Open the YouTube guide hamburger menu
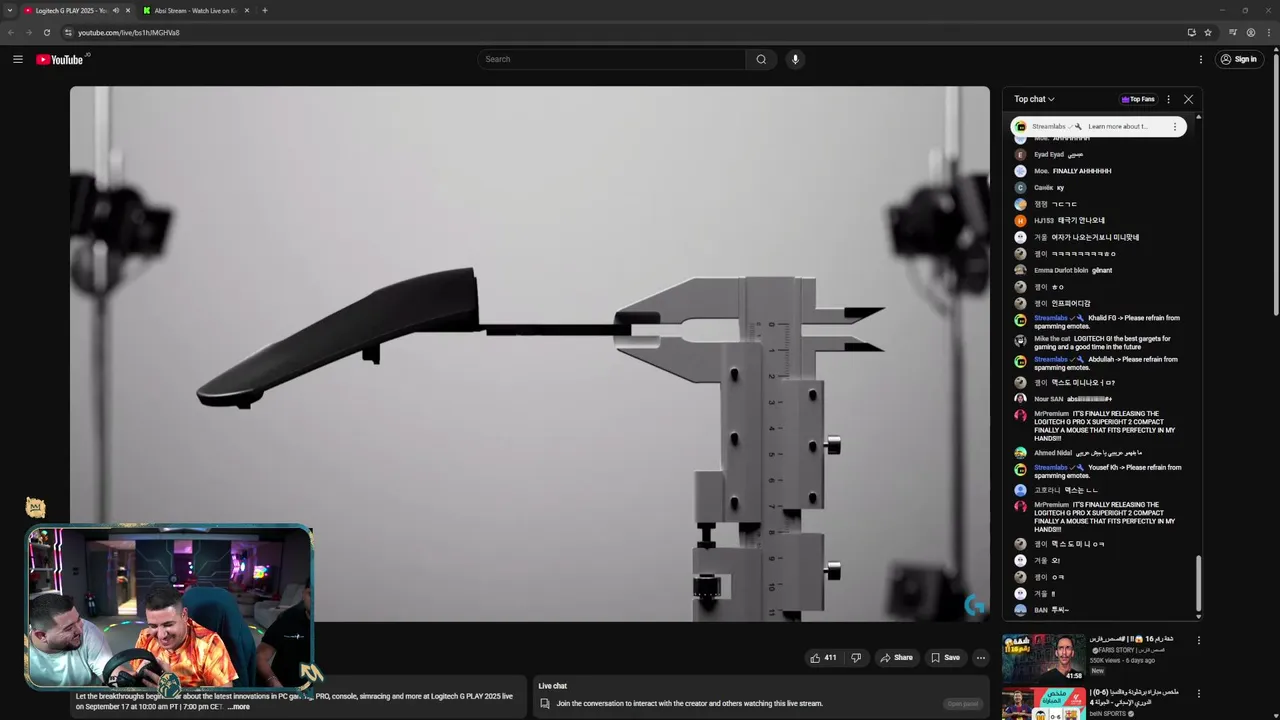 (18, 59)
